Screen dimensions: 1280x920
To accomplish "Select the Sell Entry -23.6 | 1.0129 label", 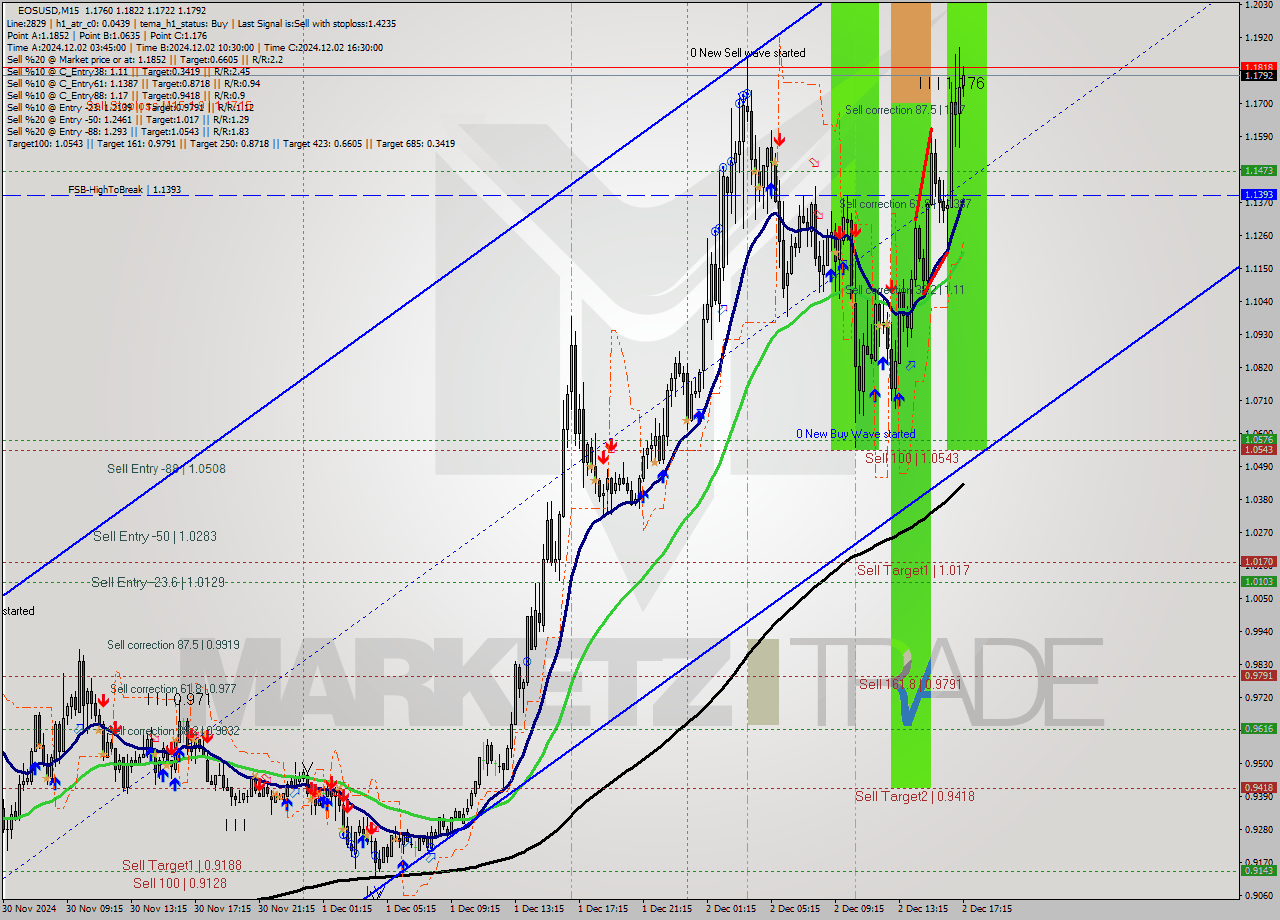I will pos(158,582).
